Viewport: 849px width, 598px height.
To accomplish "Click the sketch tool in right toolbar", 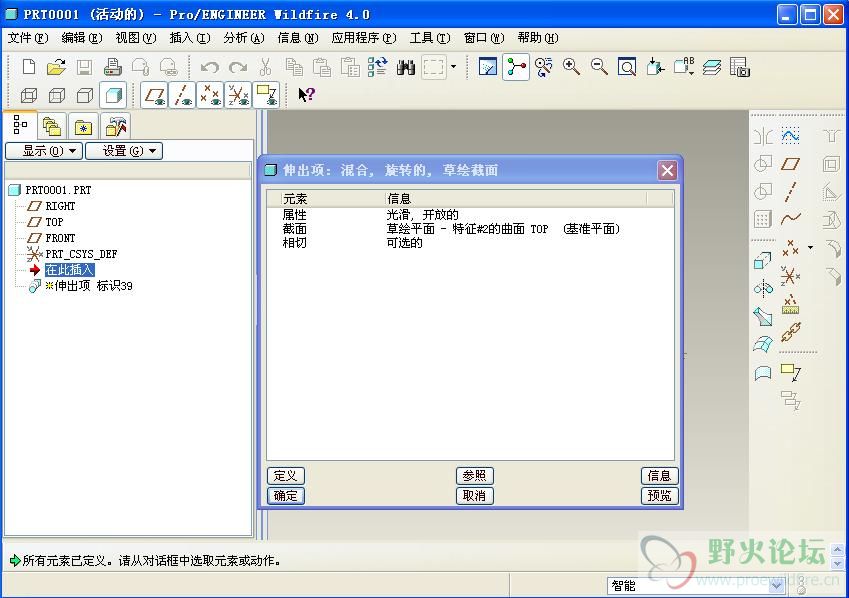I will click(791, 135).
